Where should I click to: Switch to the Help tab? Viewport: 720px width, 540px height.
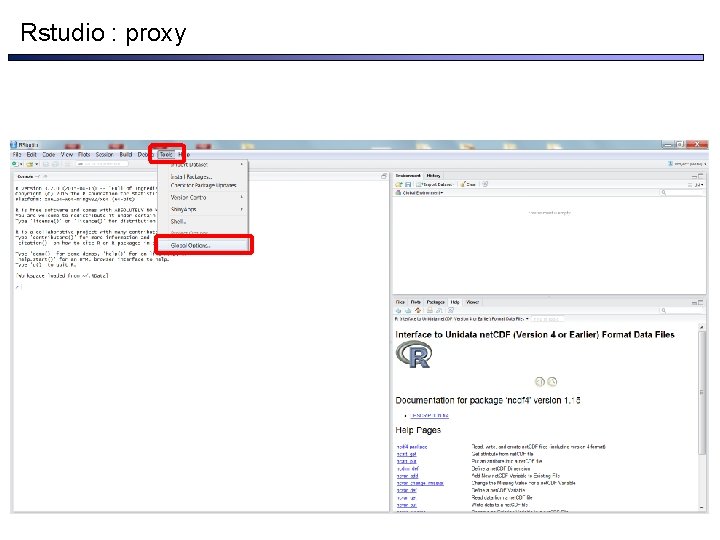(455, 302)
